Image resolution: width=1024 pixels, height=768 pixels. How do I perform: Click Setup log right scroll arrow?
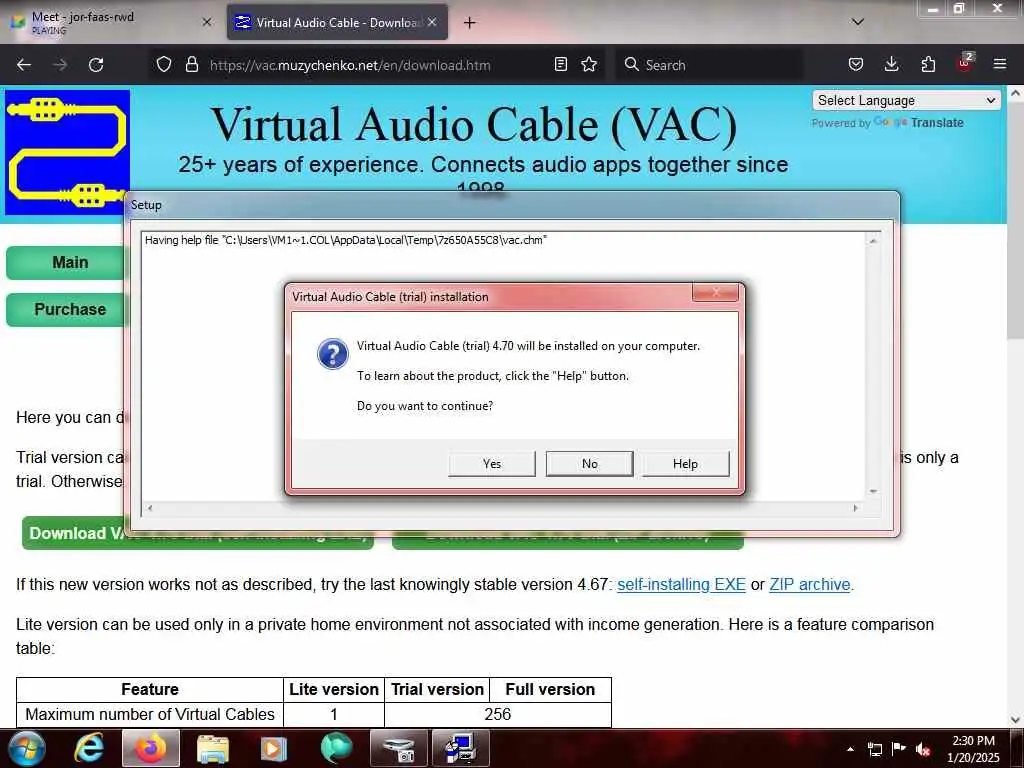[x=856, y=508]
